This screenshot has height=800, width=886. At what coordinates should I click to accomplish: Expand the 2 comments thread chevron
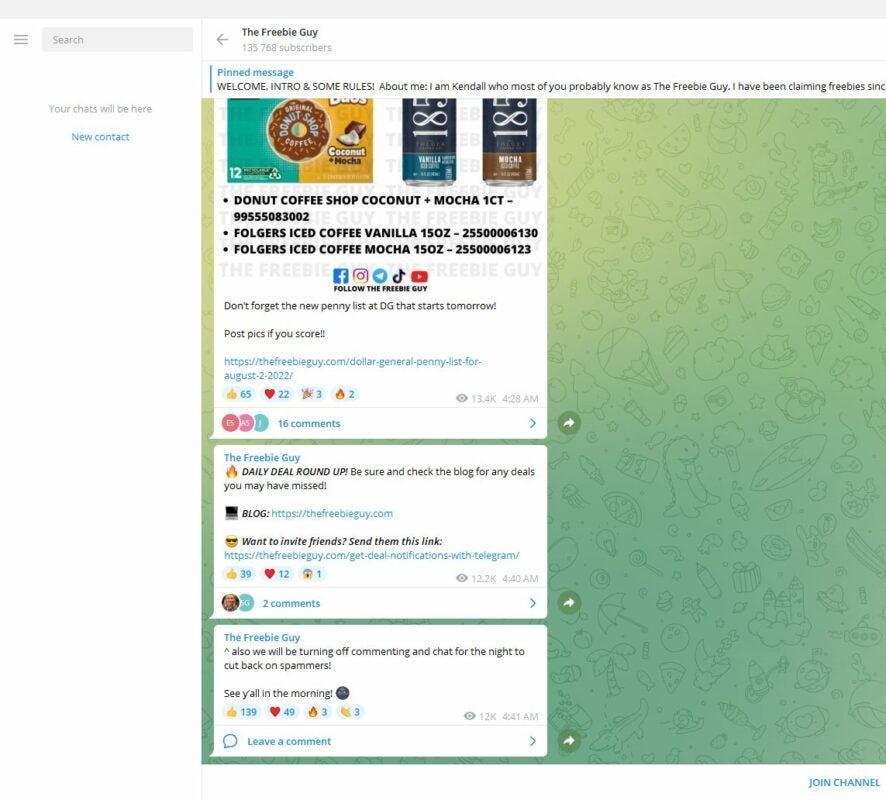coord(532,603)
